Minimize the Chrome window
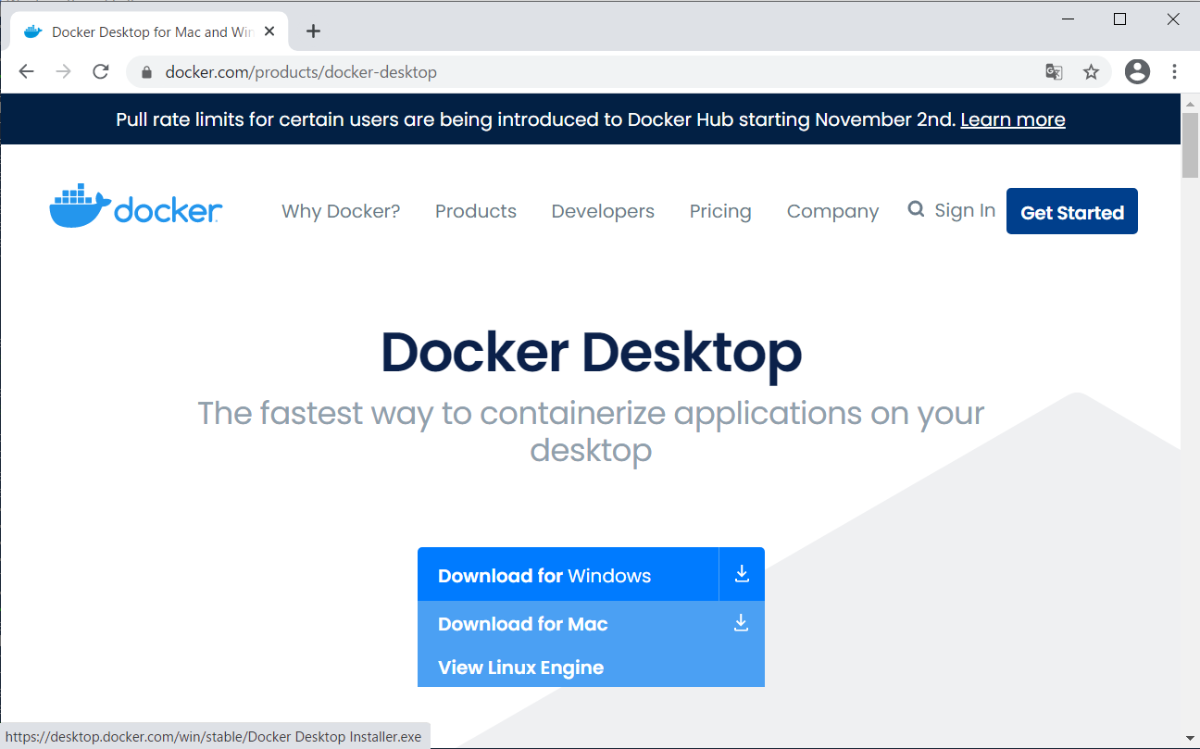Screen dimensions: 1200x749 tap(1066, 19)
